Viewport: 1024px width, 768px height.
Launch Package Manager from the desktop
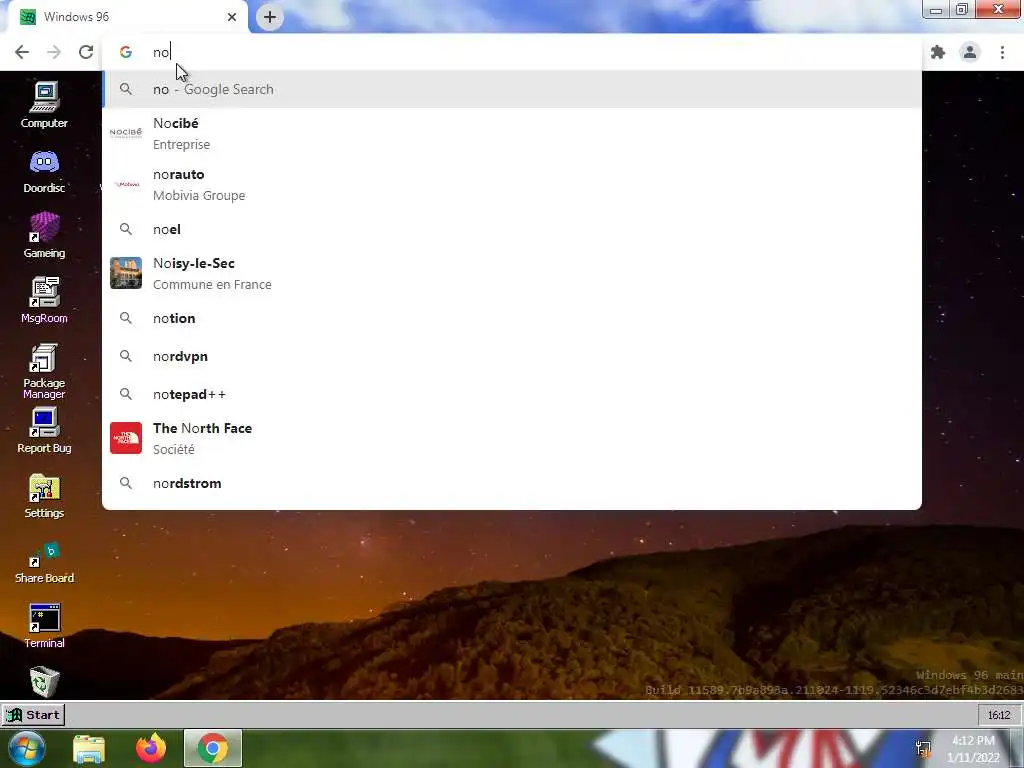[x=44, y=371]
